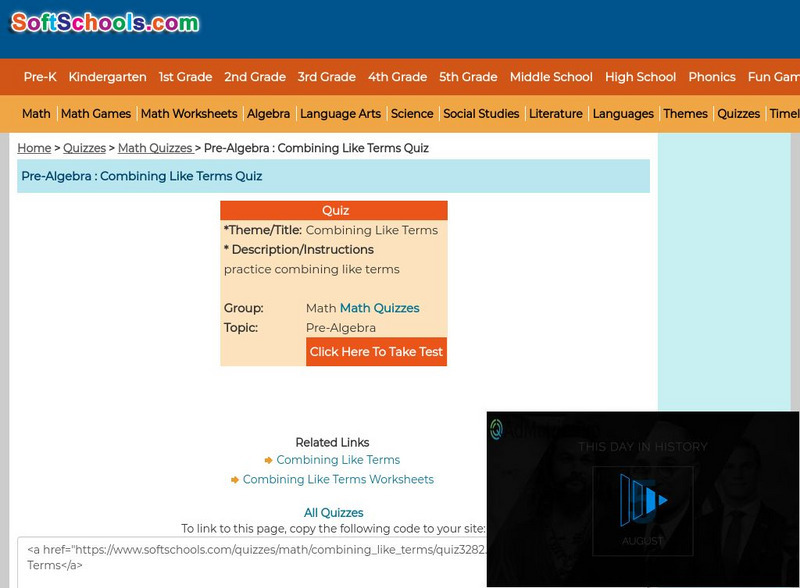Open the High School section
800x588 pixels.
pos(640,77)
